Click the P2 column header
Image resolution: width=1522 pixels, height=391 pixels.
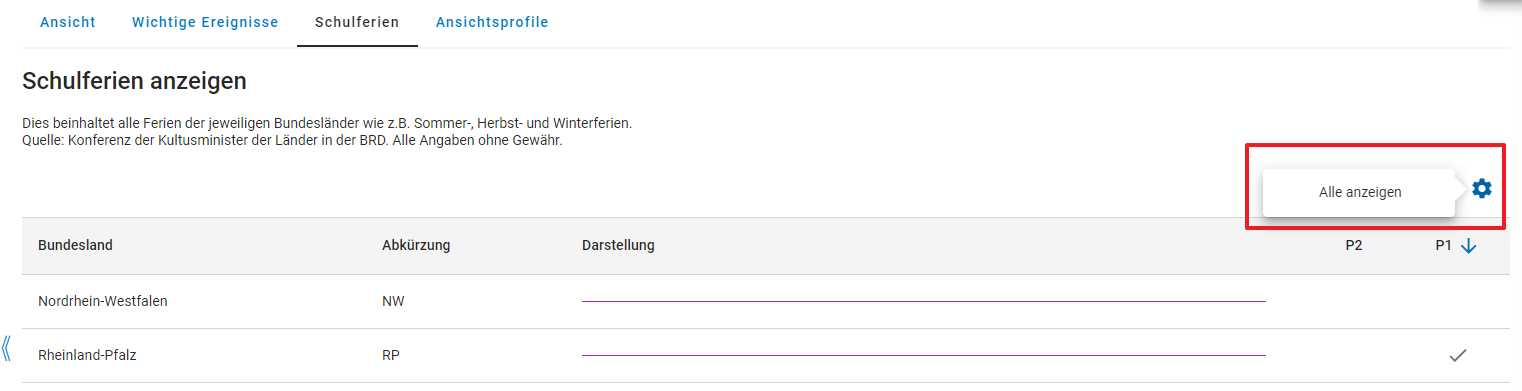point(1354,246)
